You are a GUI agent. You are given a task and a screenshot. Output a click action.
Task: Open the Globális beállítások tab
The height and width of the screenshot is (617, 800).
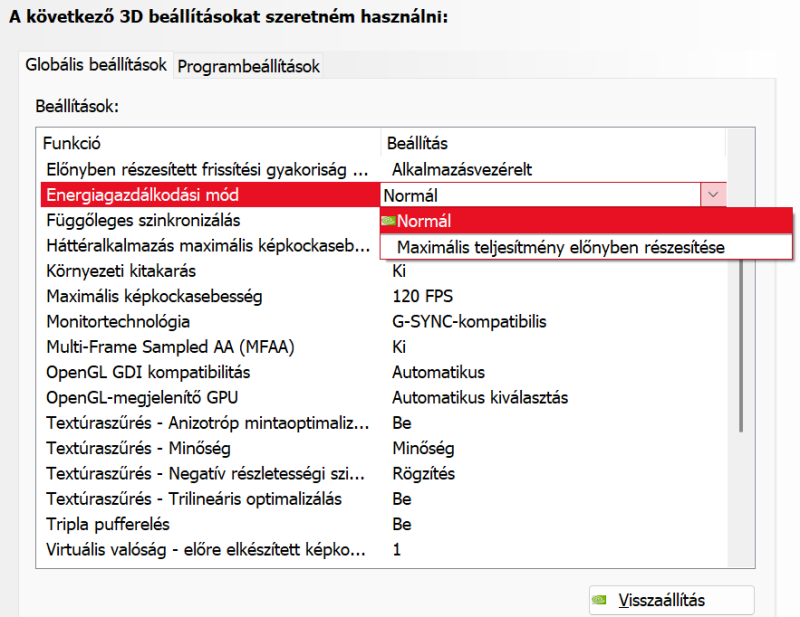[x=96, y=65]
